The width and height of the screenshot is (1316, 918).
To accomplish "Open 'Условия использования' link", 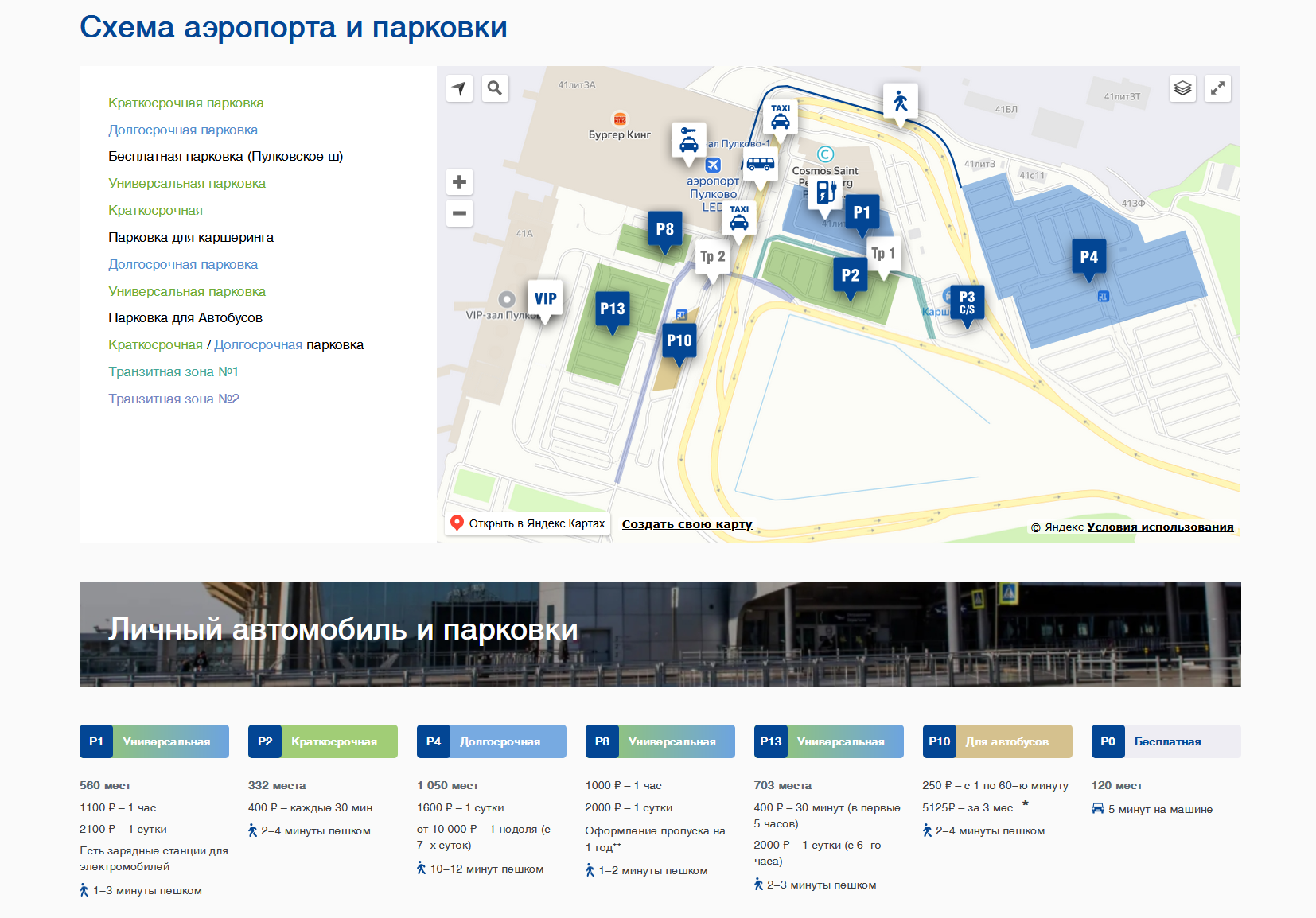I will point(1160,527).
